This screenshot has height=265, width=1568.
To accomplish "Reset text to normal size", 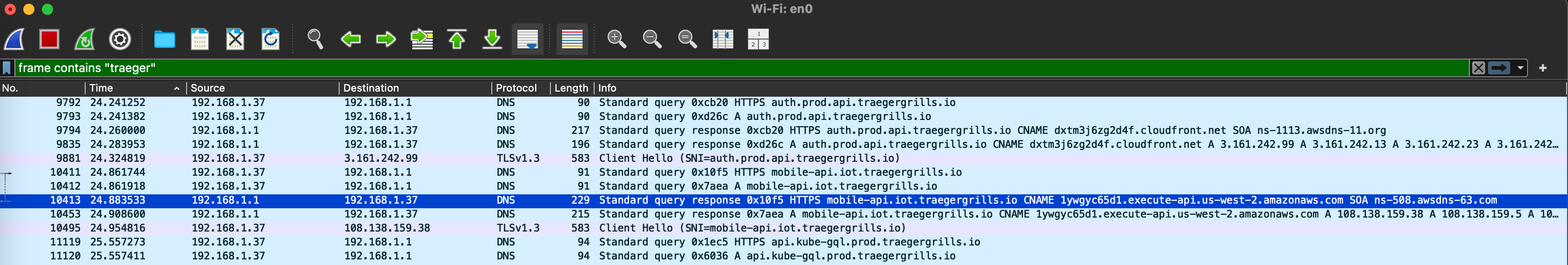I will point(687,40).
